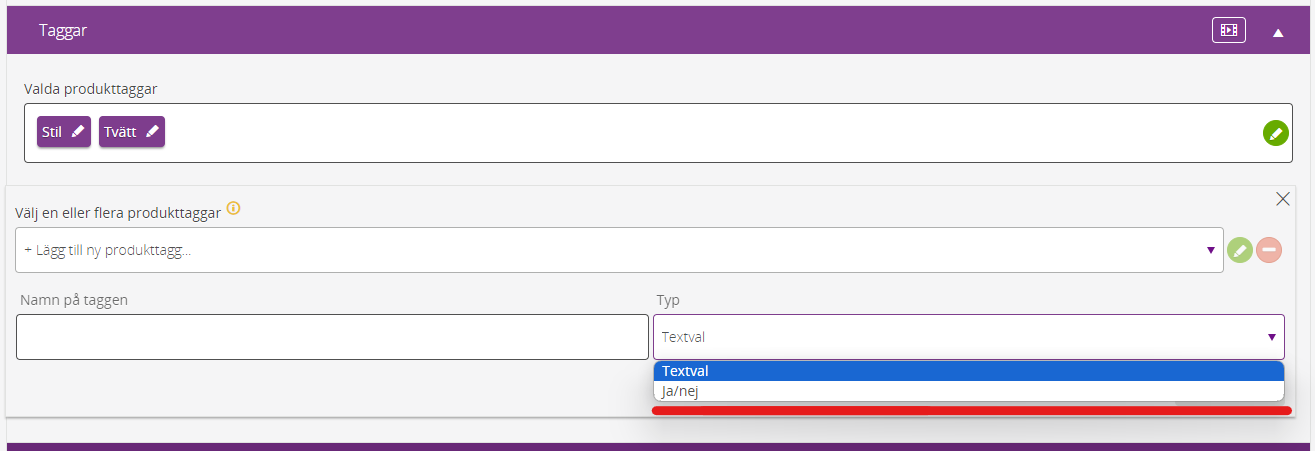This screenshot has width=1315, height=451.
Task: Click inside the selected product tags box
Action: (658, 133)
